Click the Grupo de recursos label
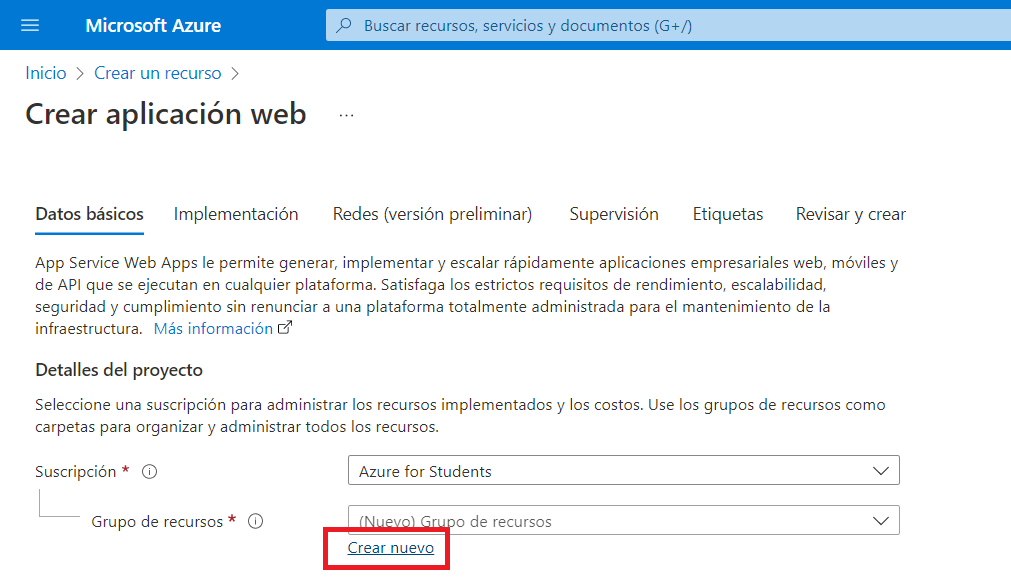Viewport: 1011px width, 585px height. pyautogui.click(x=157, y=521)
